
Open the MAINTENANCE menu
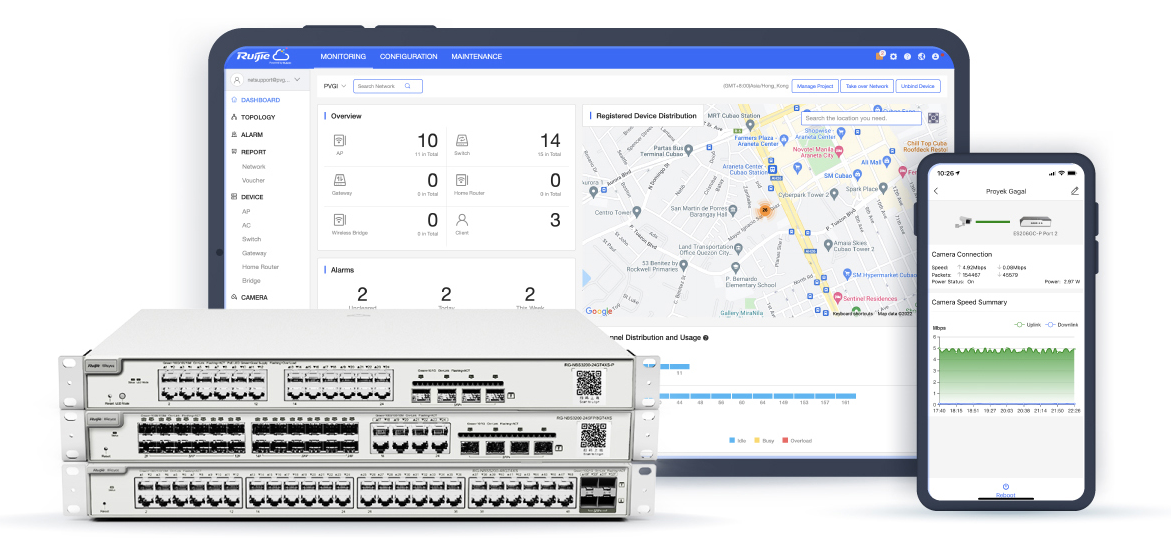[x=476, y=57]
